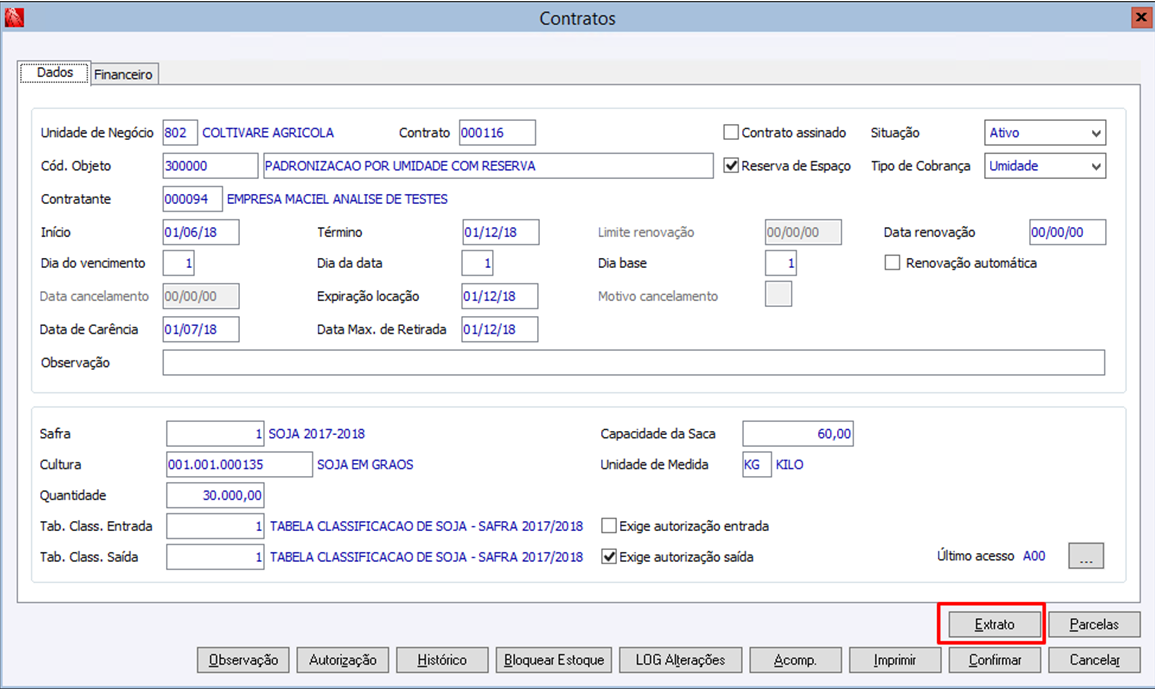Click the application icon in title bar
The image size is (1155, 689).
[14, 17]
